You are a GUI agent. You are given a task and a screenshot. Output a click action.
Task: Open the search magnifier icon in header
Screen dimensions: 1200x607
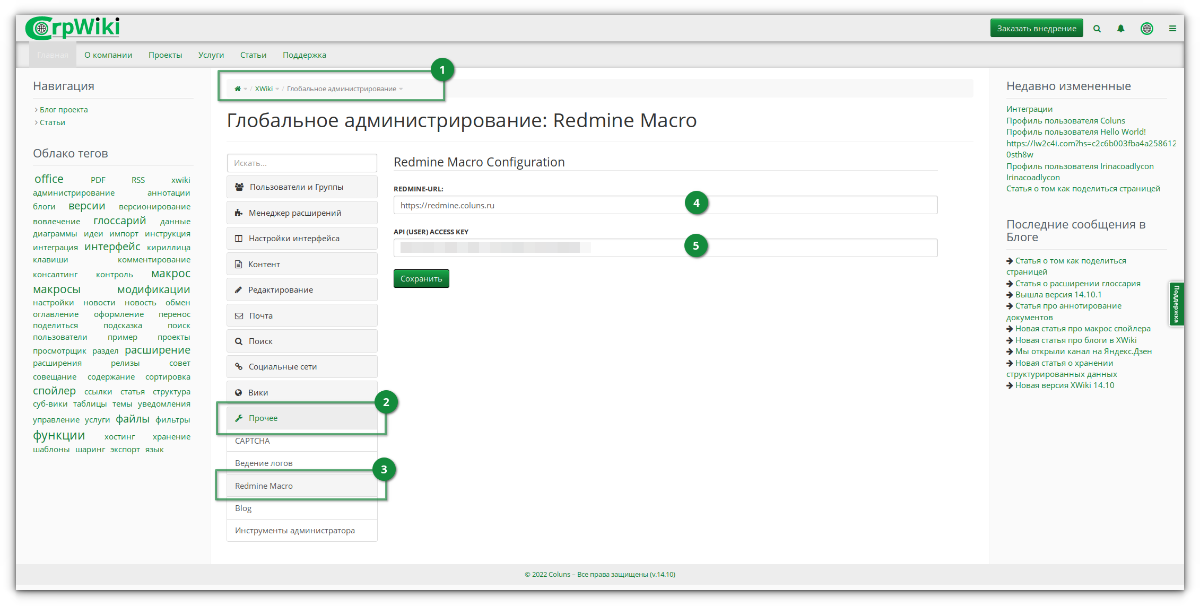(1097, 28)
